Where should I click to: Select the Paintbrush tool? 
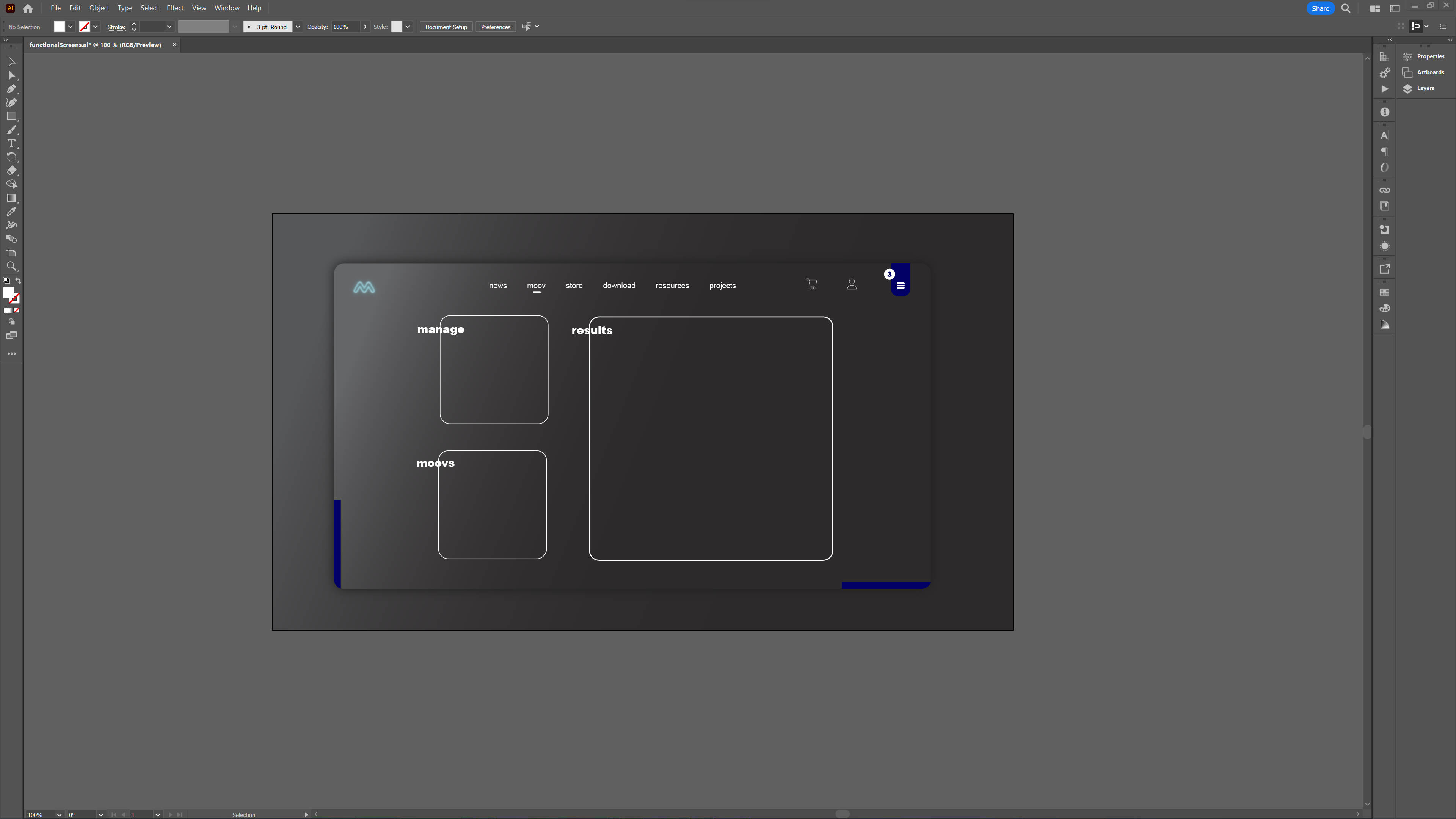click(x=11, y=130)
